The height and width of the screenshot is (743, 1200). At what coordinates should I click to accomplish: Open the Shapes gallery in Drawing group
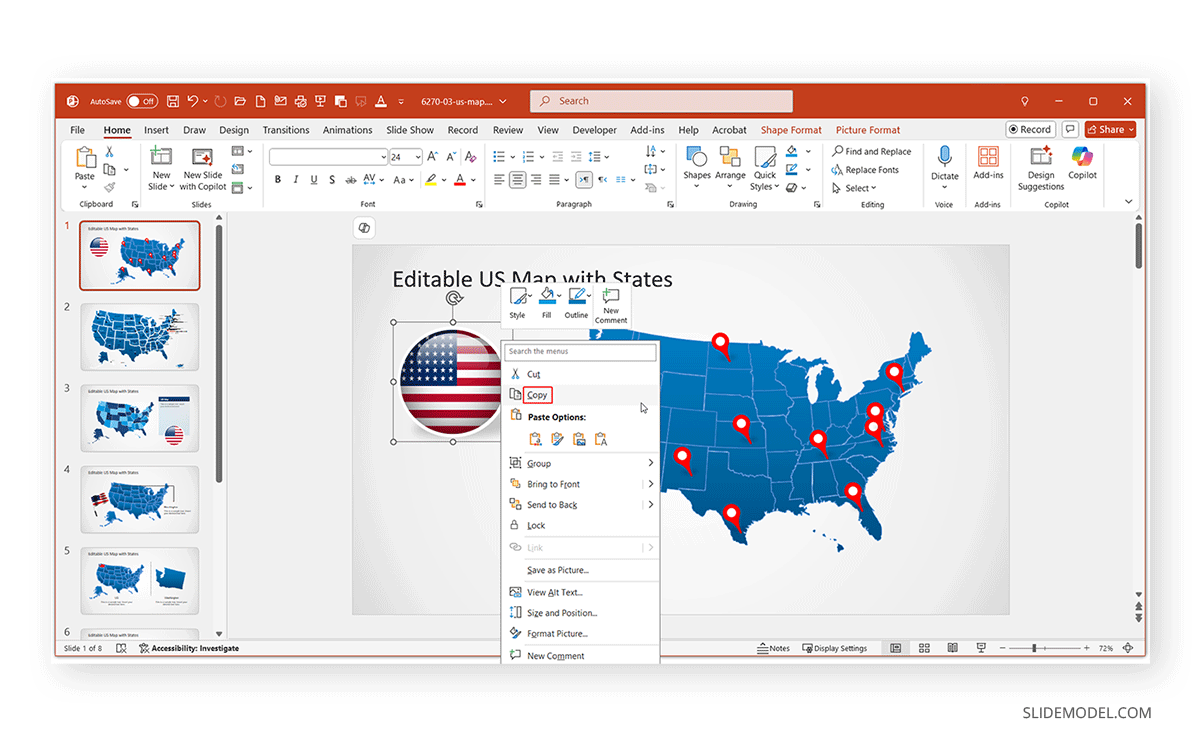click(697, 163)
